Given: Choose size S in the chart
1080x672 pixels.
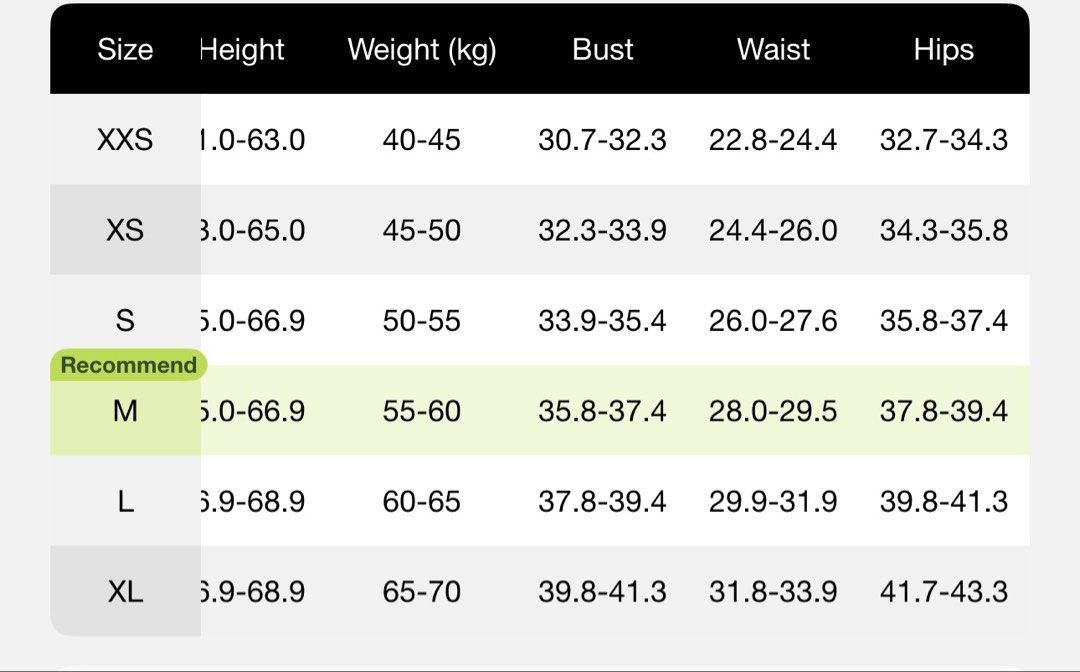Looking at the screenshot, I should (125, 320).
